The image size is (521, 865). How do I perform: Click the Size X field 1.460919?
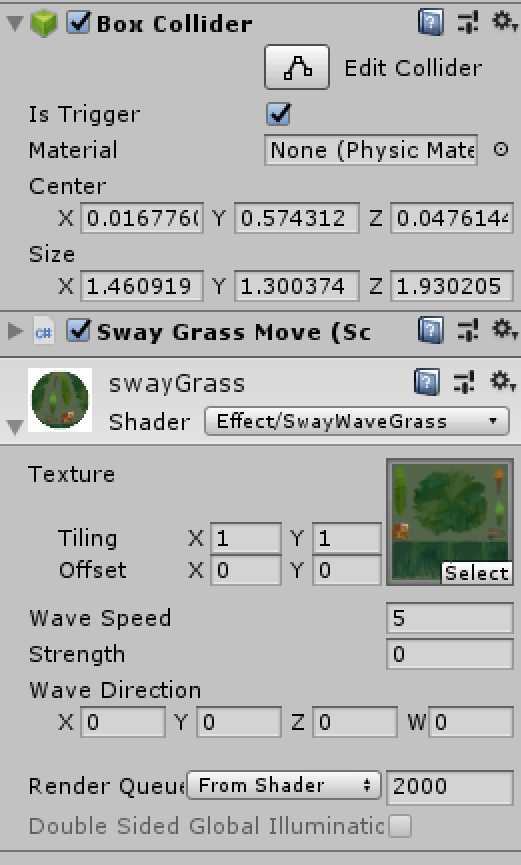(x=142, y=286)
